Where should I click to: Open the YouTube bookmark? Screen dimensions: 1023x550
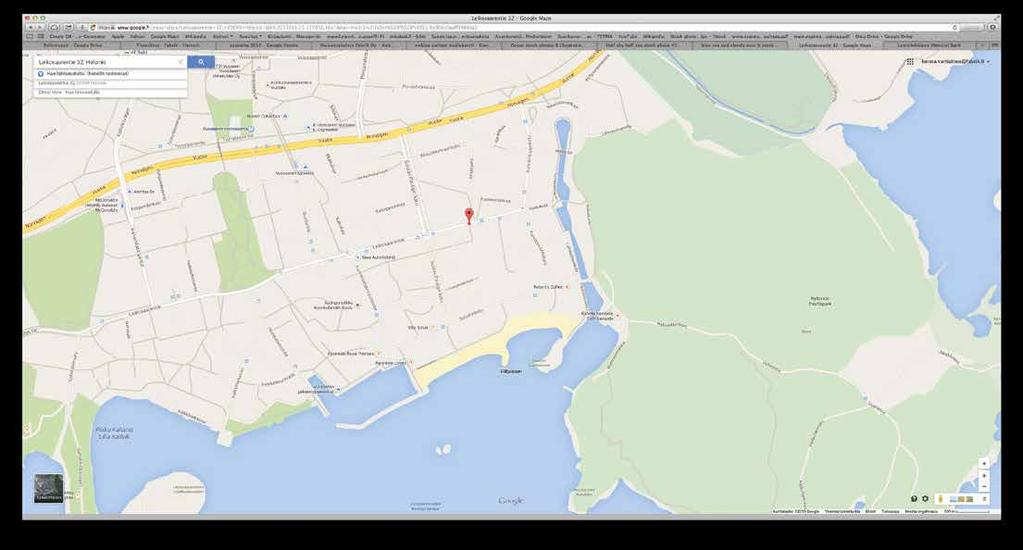point(627,37)
